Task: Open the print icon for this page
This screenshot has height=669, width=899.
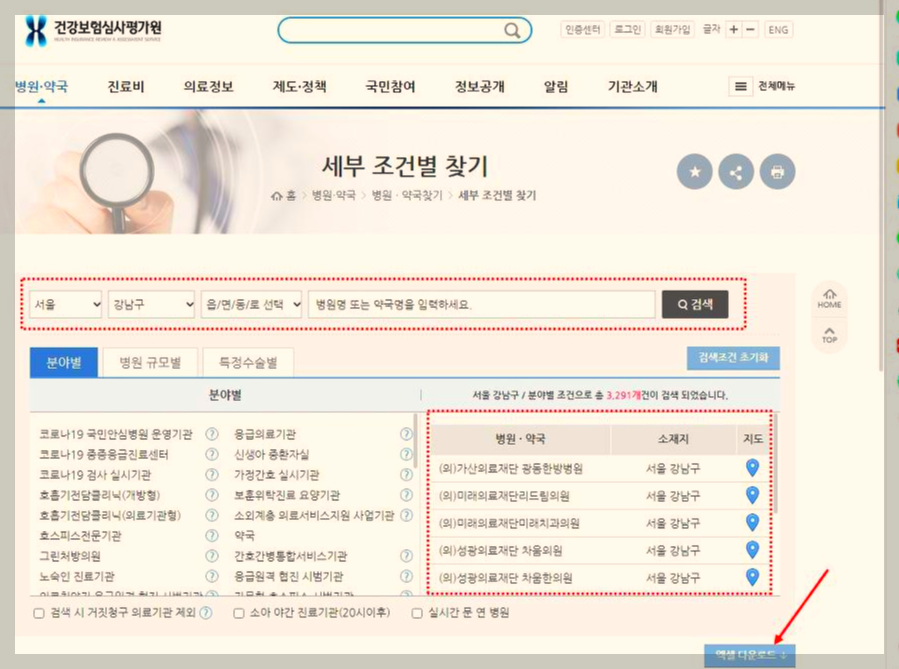Action: click(x=778, y=171)
